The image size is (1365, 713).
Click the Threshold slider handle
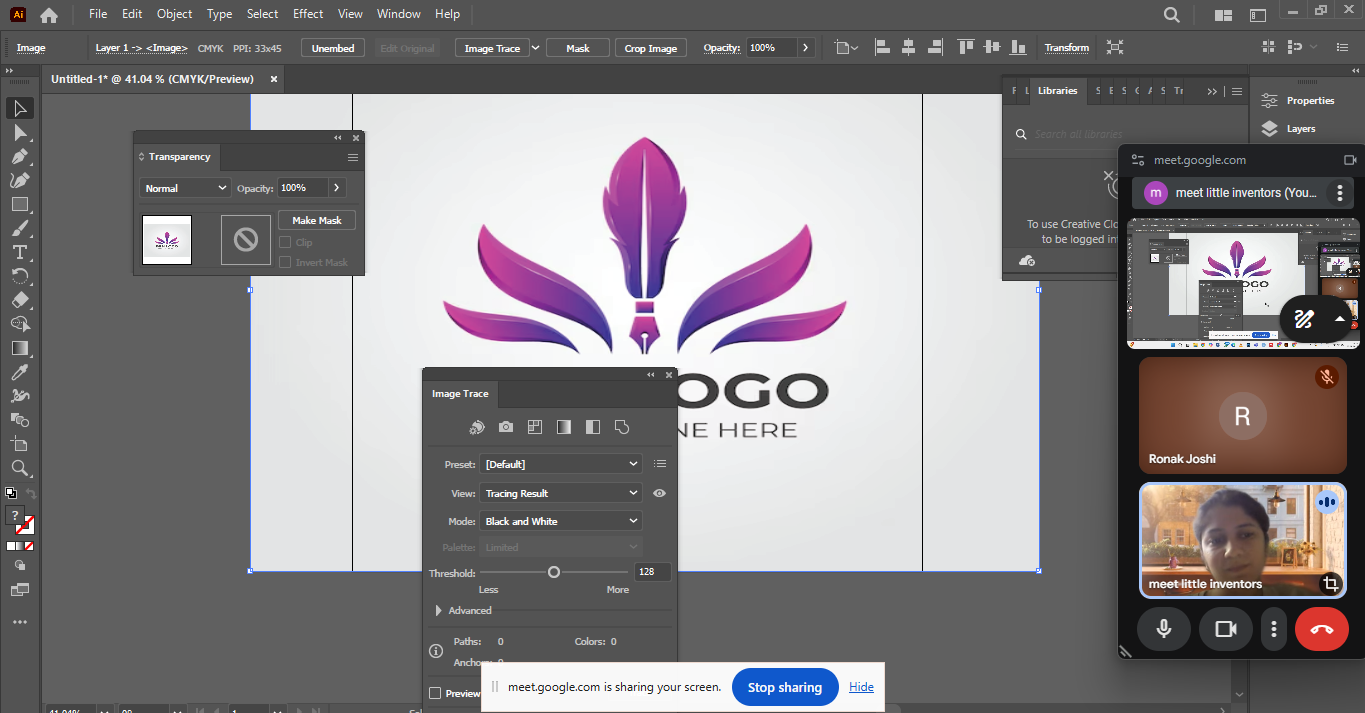coord(554,572)
